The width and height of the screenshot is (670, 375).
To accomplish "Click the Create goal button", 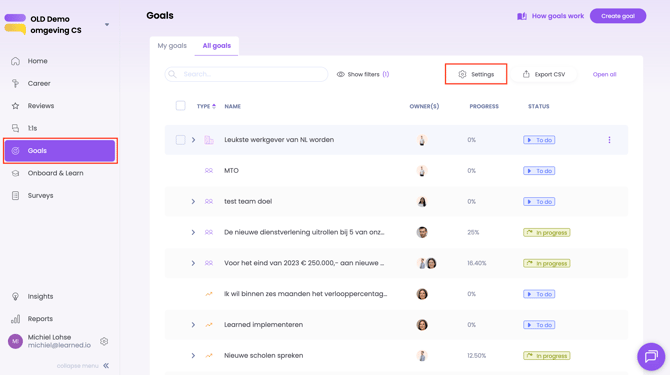I will [618, 16].
